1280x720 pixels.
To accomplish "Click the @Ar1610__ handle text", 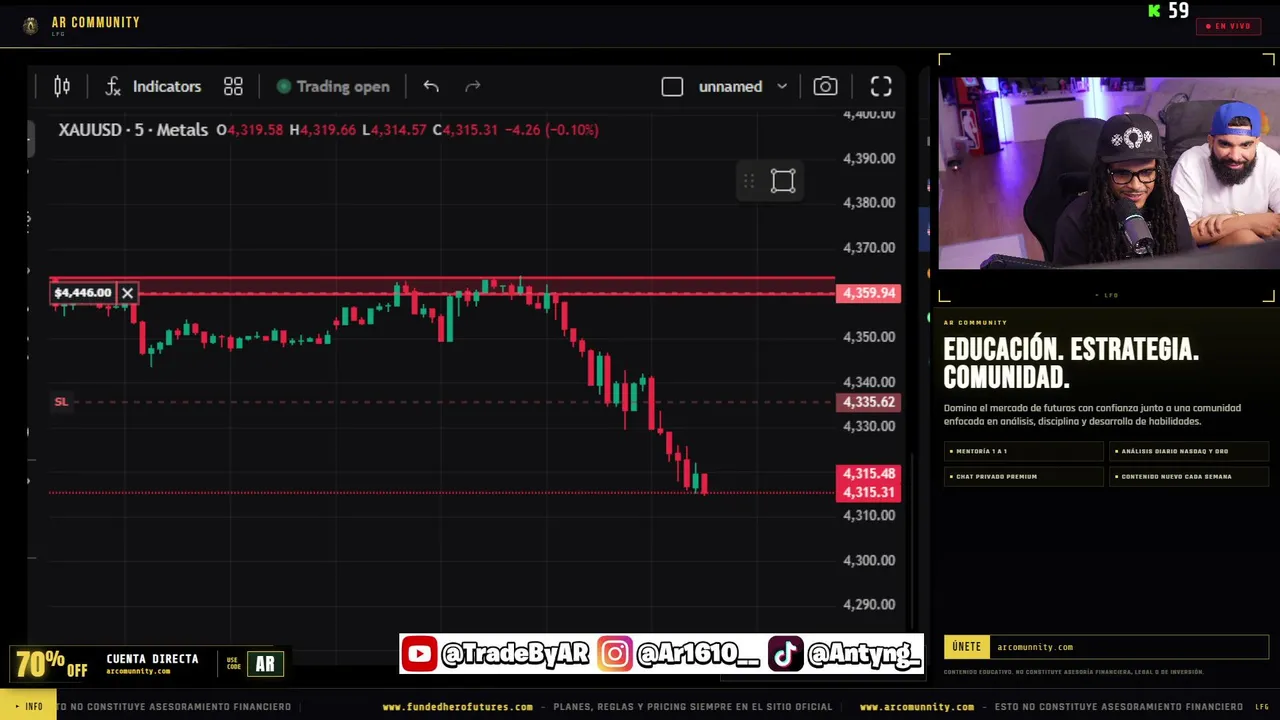I will tap(698, 654).
